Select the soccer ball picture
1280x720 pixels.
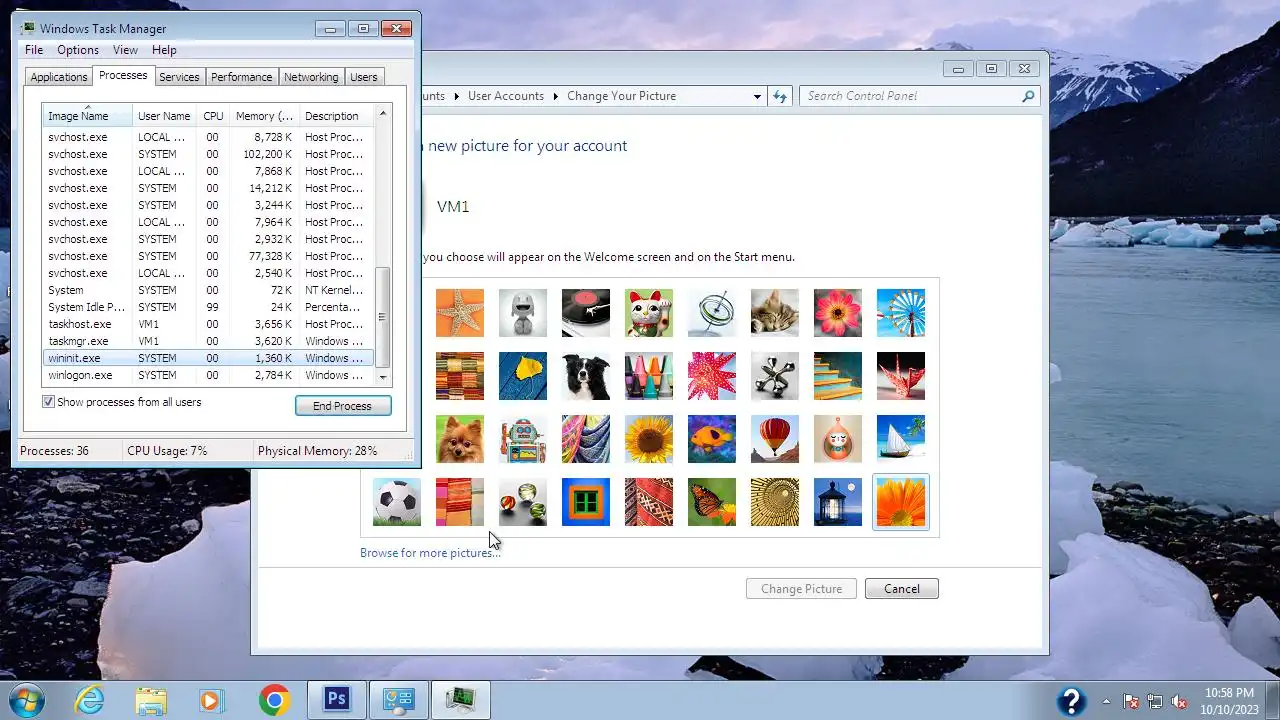click(x=397, y=502)
